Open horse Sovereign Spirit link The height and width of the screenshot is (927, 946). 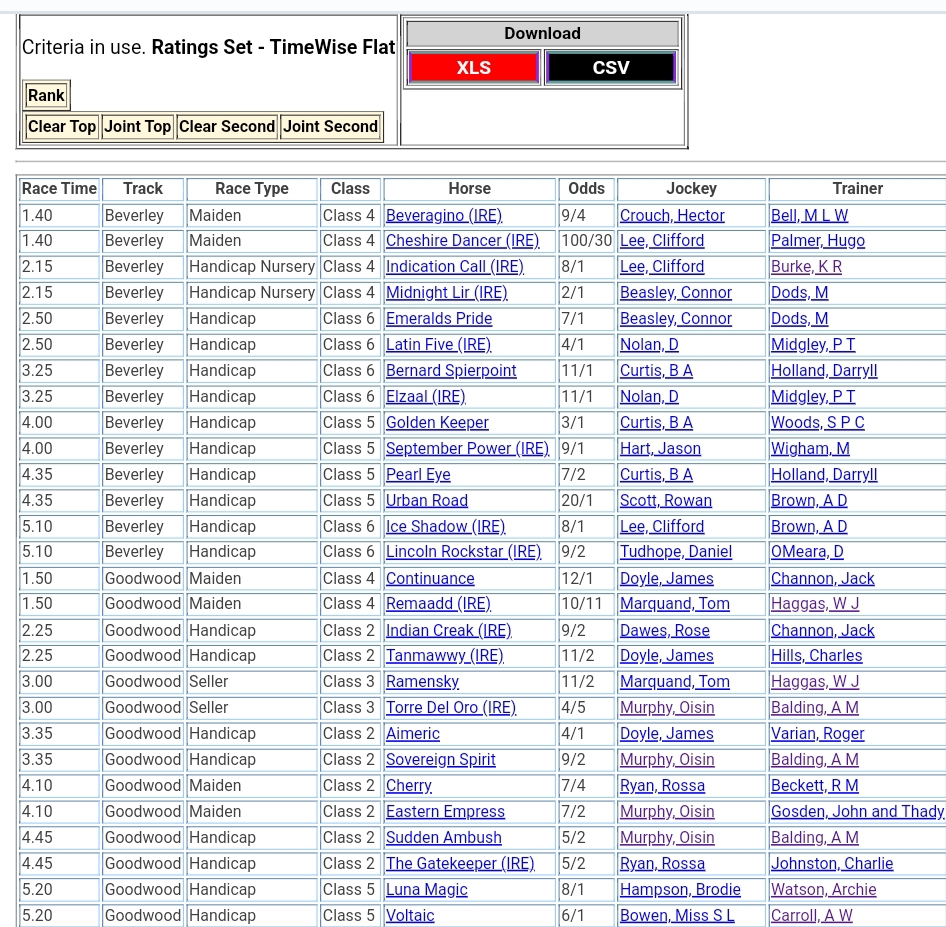(x=440, y=760)
